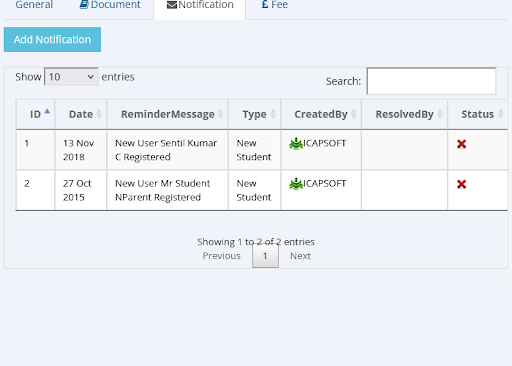Click ICAPSOFT logo icon in row 2

pyautogui.click(x=296, y=184)
